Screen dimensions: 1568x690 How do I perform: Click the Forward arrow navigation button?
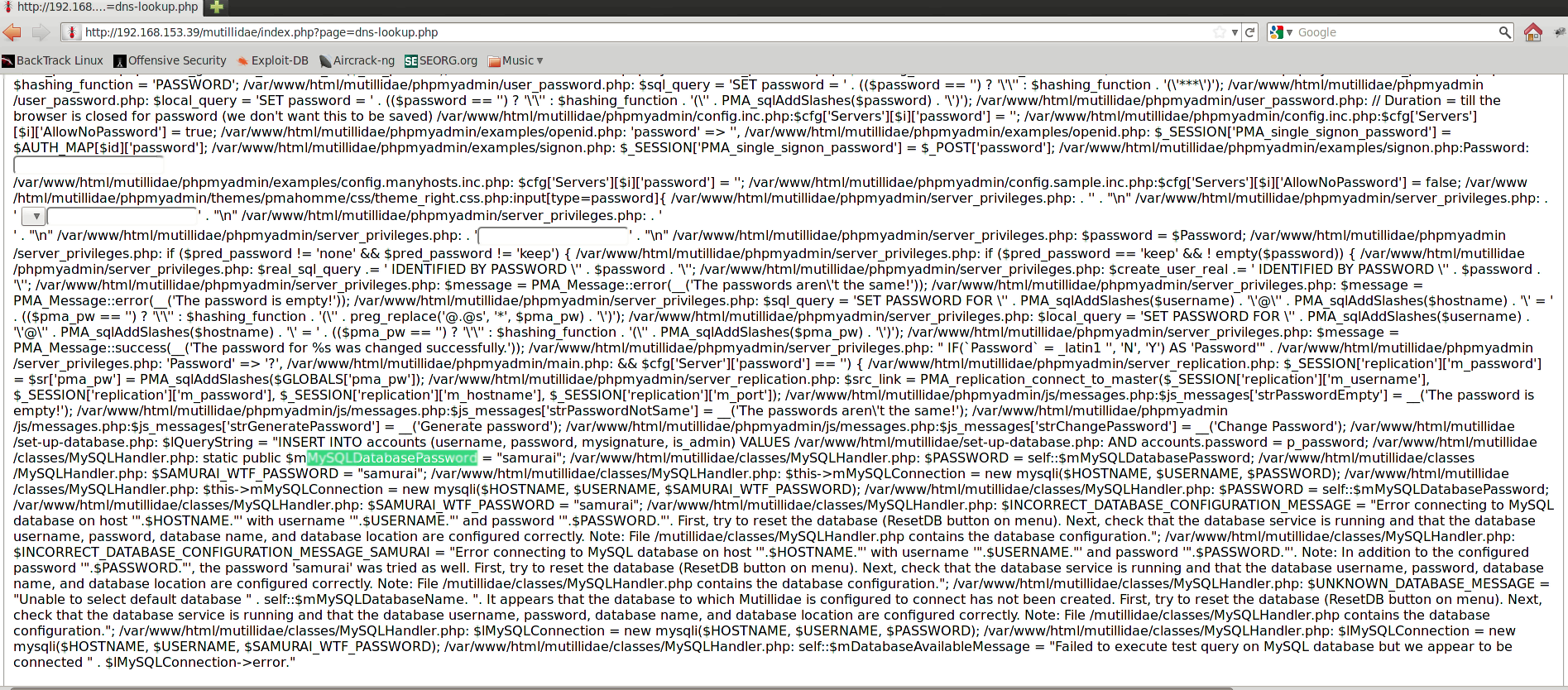click(x=41, y=32)
